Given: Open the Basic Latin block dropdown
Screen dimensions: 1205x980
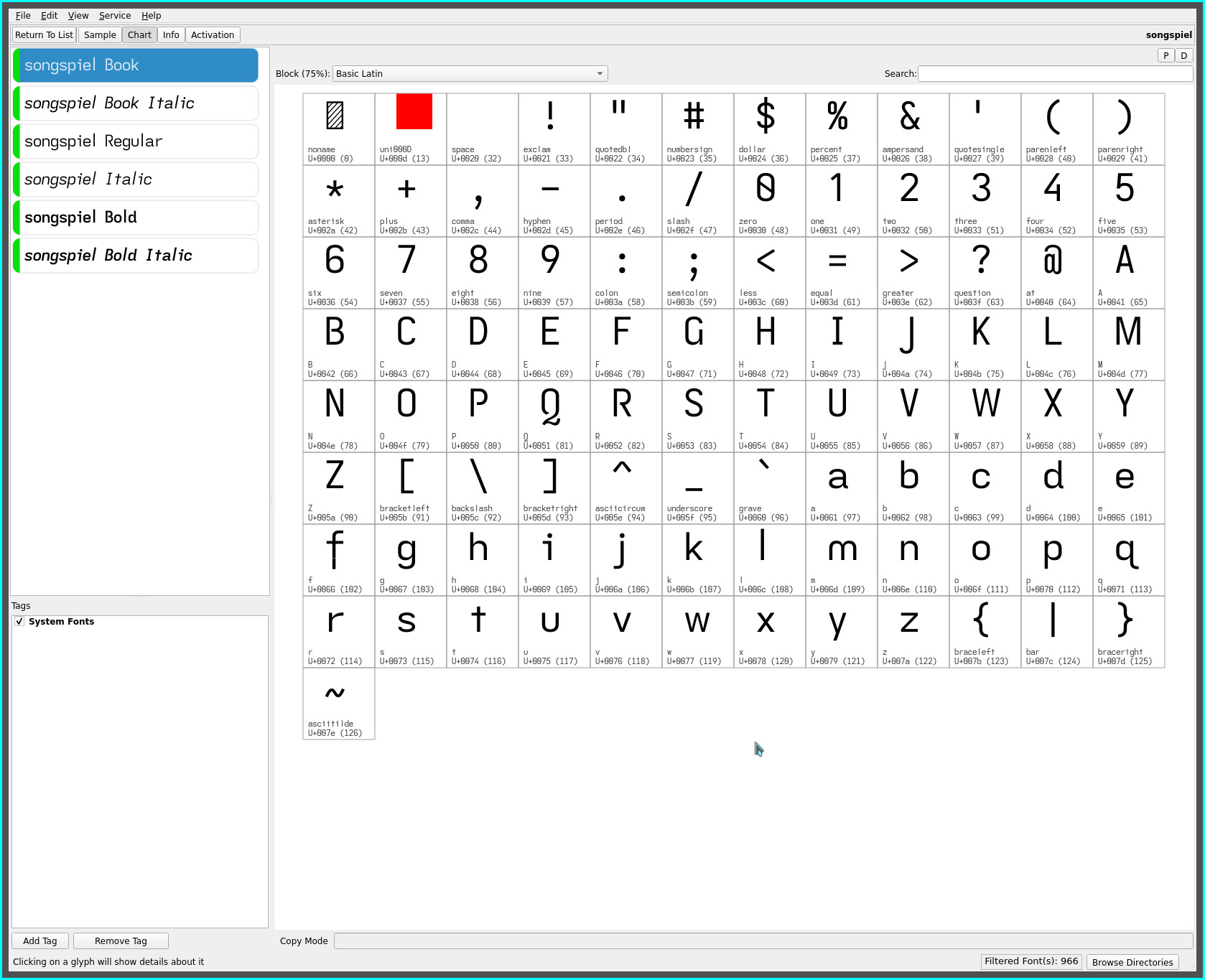Looking at the screenshot, I should coord(470,74).
